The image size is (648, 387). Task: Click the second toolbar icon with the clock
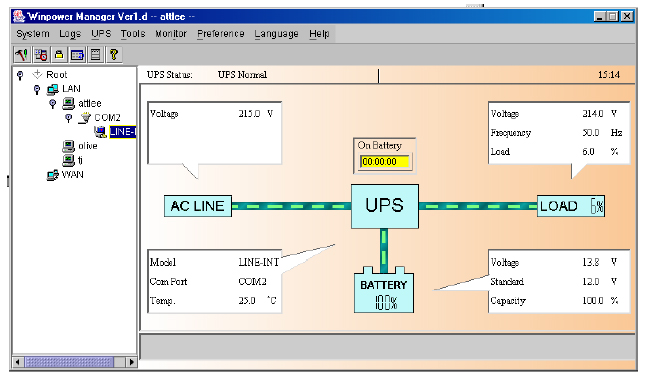pyautogui.click(x=40, y=55)
